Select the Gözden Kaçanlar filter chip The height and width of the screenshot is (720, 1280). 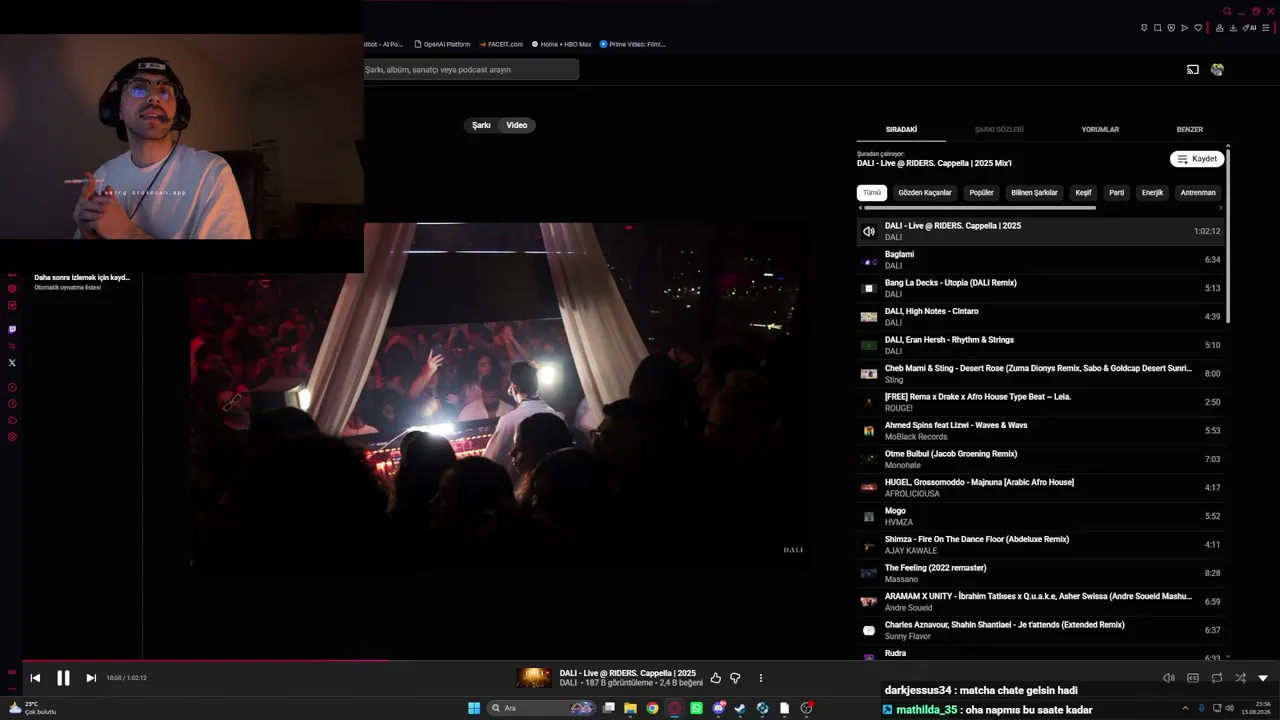tap(925, 193)
